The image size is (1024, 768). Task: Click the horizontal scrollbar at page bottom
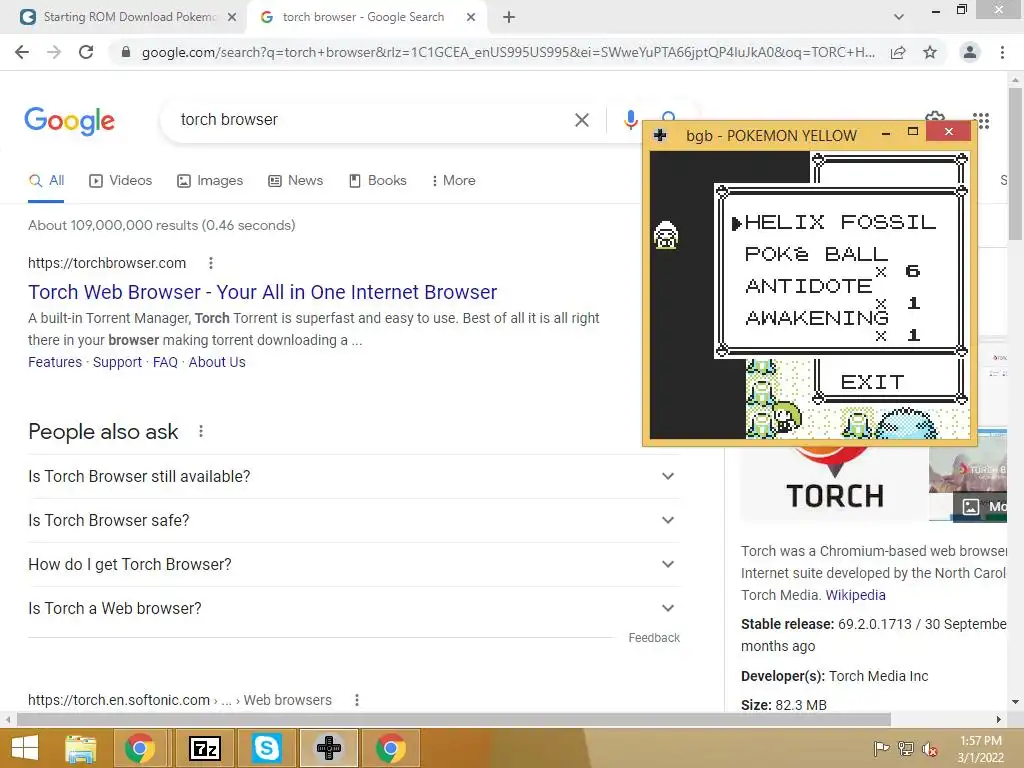pos(454,719)
